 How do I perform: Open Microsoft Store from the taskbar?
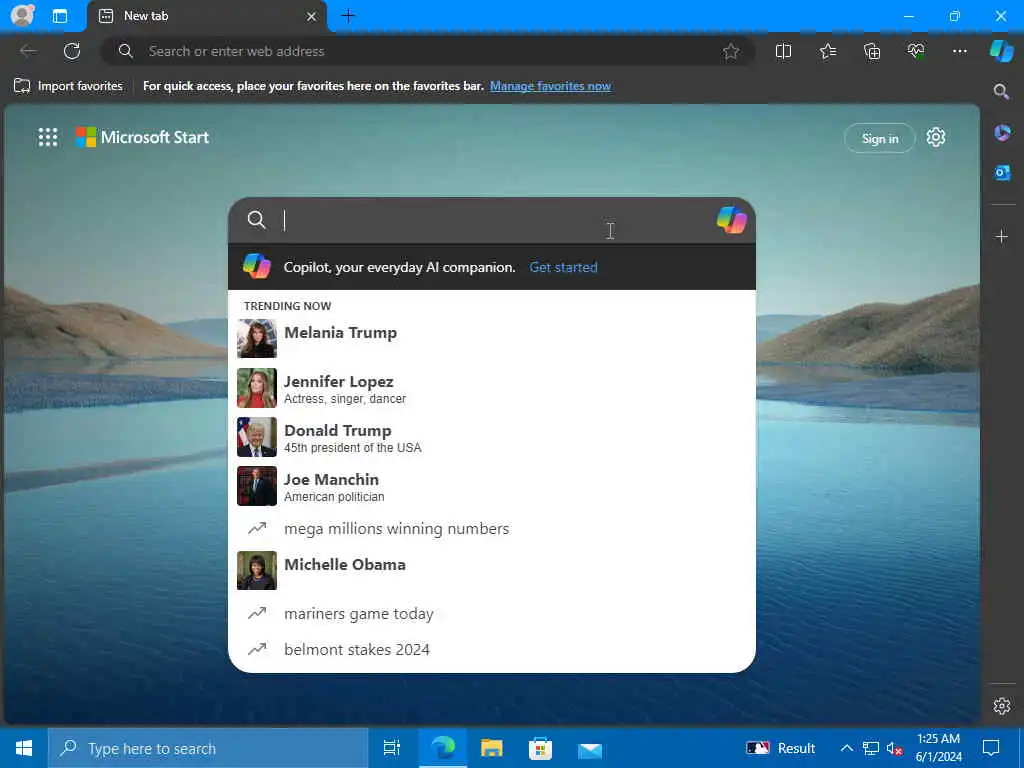[x=540, y=748]
